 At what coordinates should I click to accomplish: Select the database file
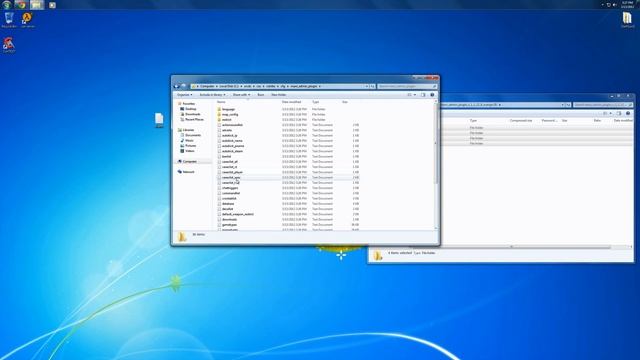tap(226, 204)
